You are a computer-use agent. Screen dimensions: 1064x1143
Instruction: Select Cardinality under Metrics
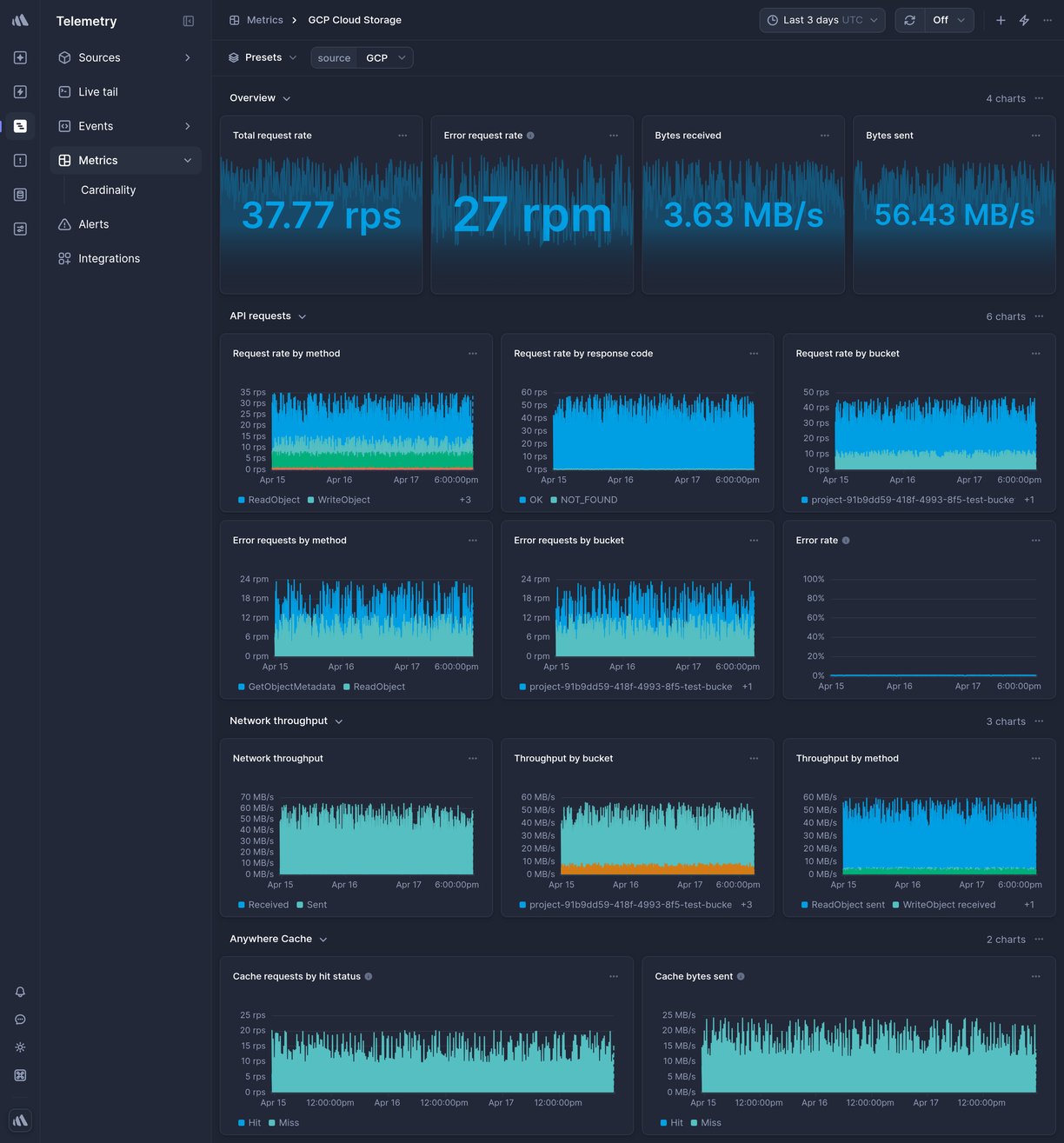[x=108, y=189]
